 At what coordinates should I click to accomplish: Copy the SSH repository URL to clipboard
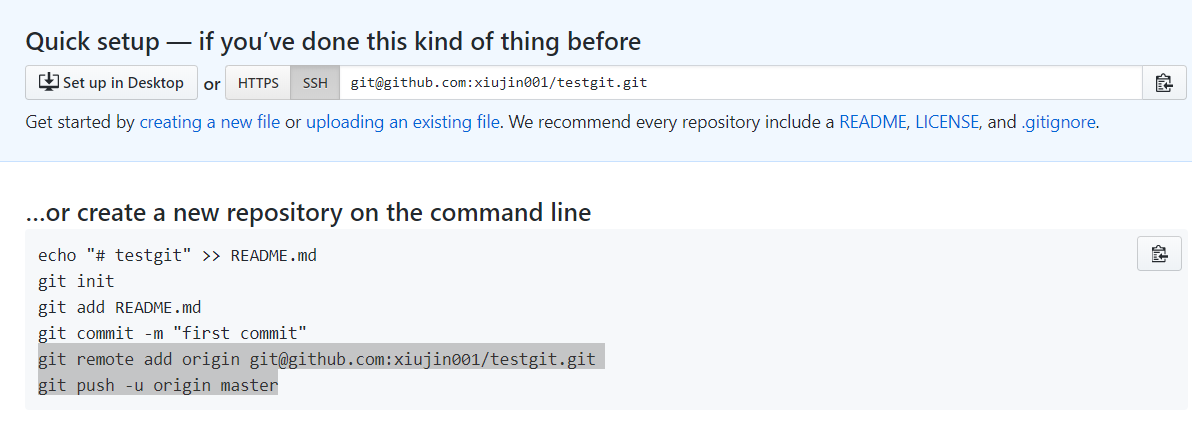click(1163, 83)
